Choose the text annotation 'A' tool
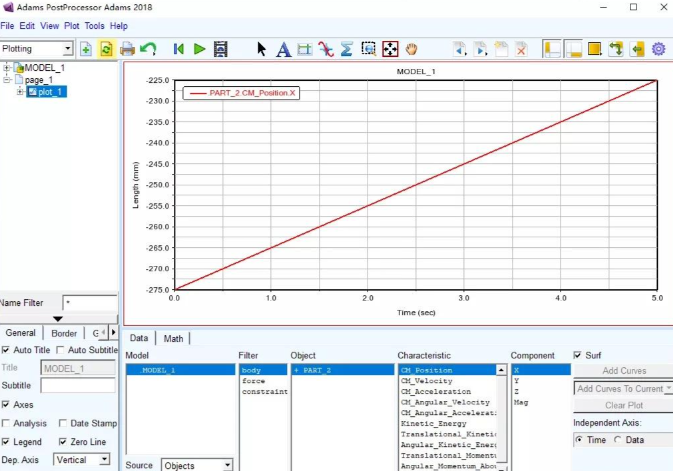 coord(283,48)
